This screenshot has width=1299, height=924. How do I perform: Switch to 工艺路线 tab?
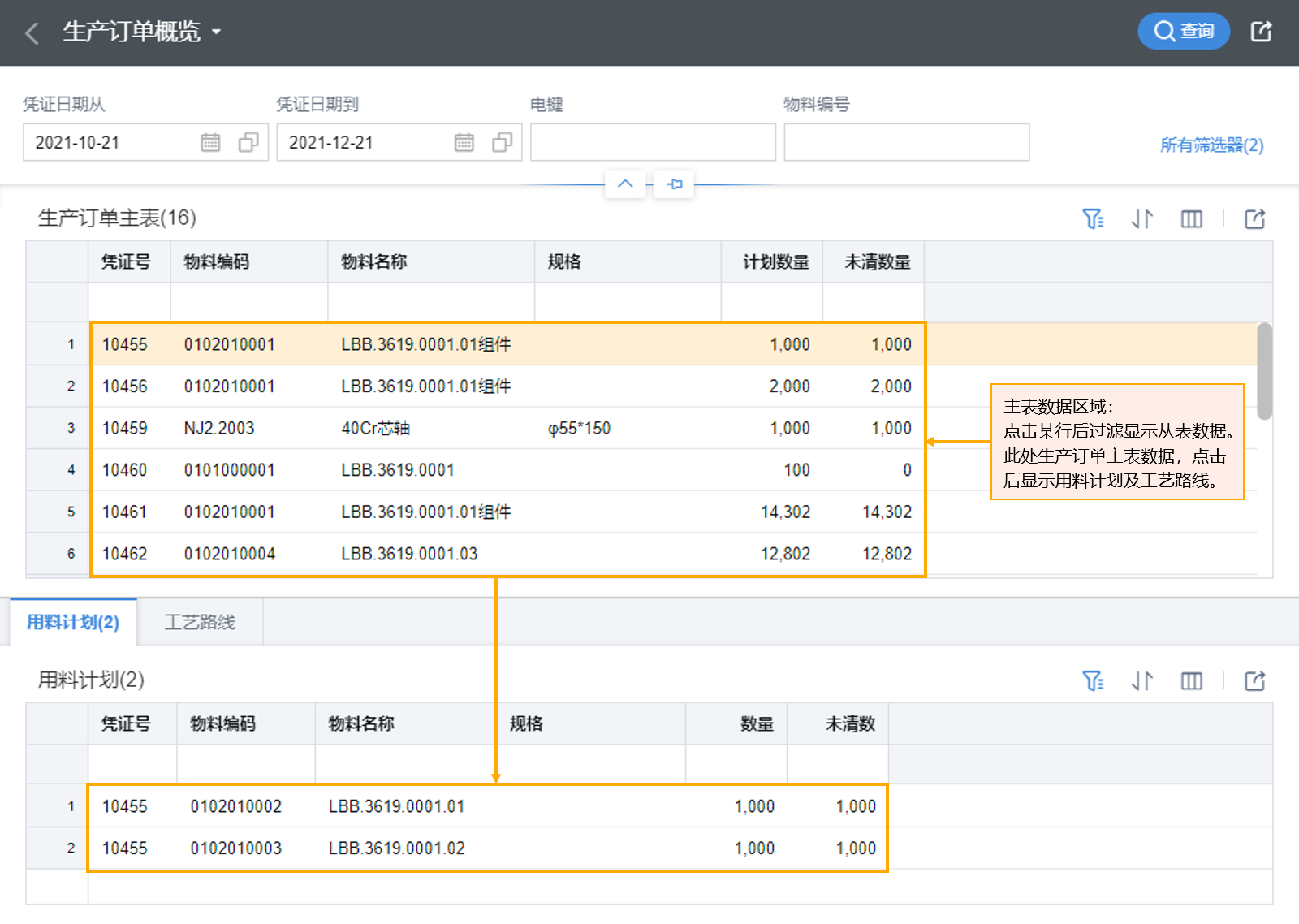(x=200, y=622)
